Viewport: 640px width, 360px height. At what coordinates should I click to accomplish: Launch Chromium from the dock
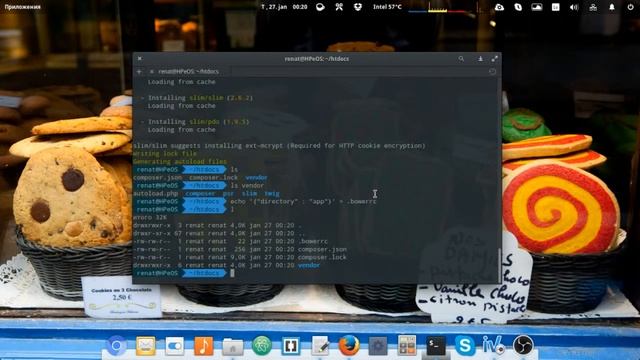tap(116, 346)
